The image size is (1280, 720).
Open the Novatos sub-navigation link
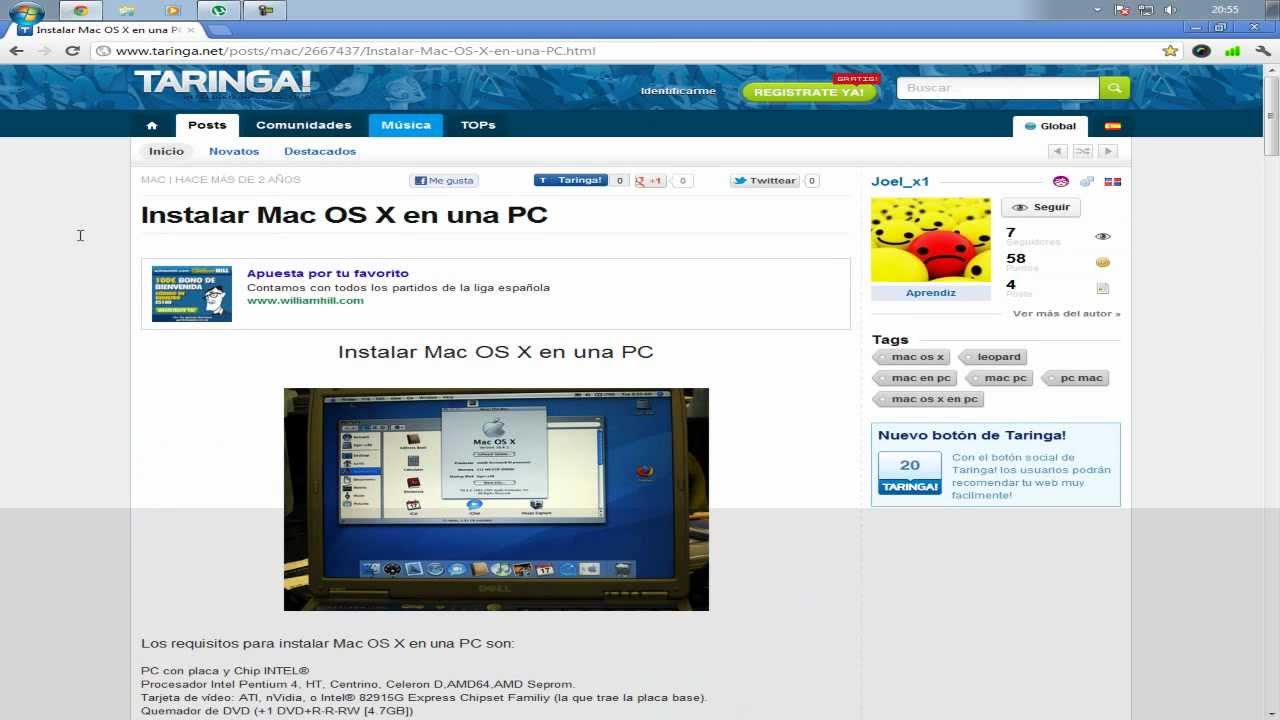[x=234, y=151]
